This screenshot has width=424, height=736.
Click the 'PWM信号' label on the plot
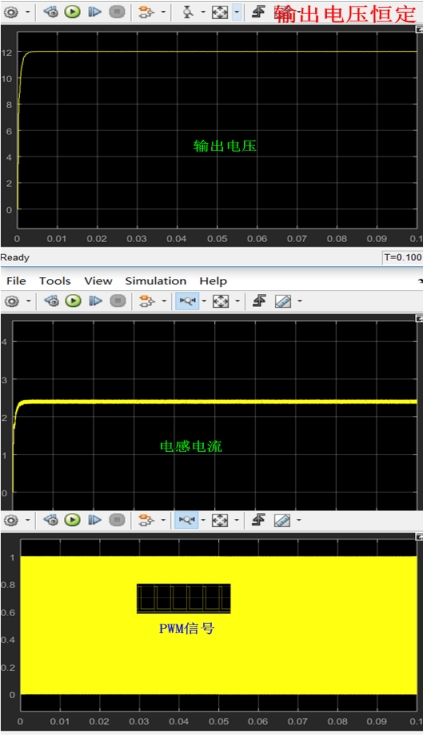186,628
